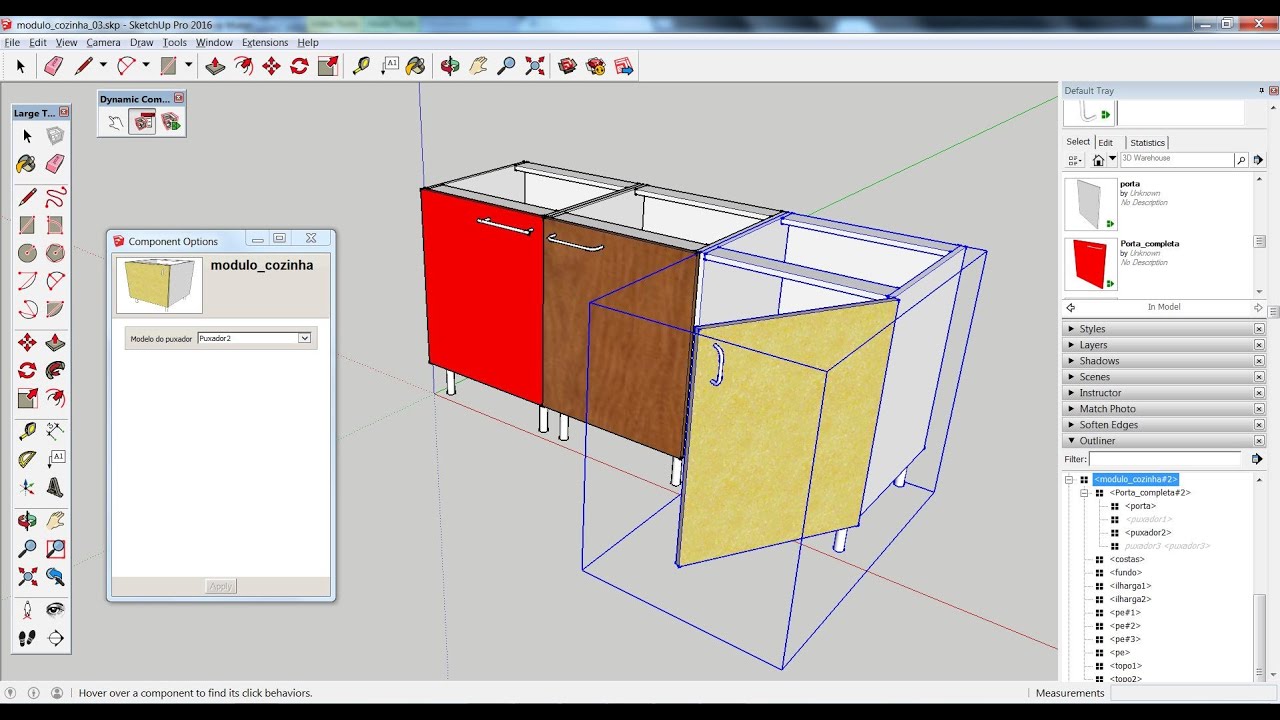The image size is (1280, 720).
Task: Activate the Look Around eye tool
Action: (55, 609)
